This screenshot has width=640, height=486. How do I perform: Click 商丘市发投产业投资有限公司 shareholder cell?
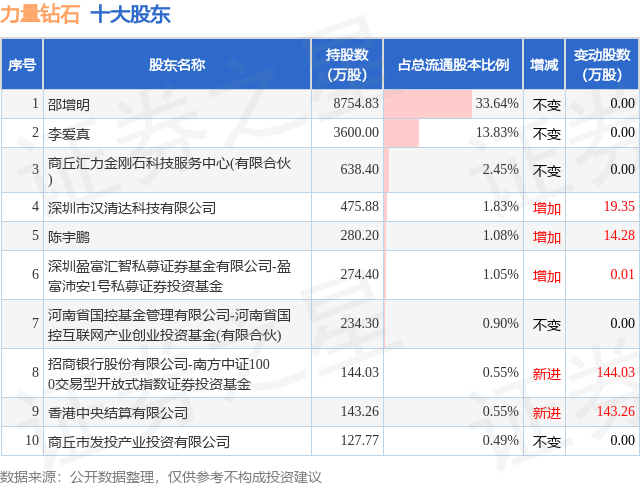[x=177, y=442]
